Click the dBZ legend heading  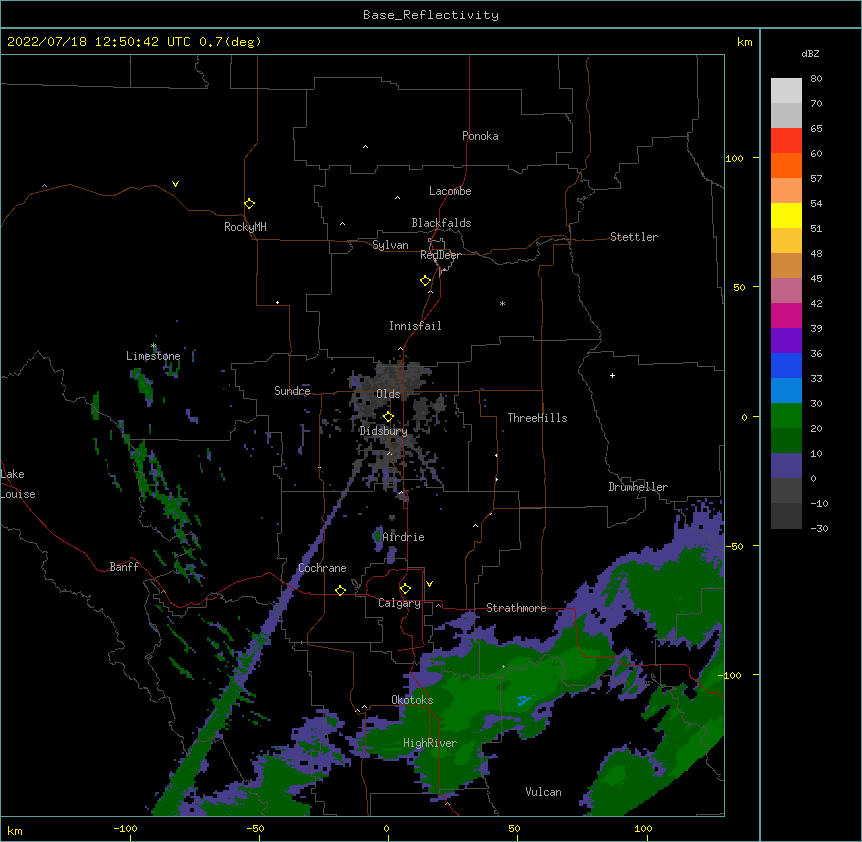click(x=810, y=53)
